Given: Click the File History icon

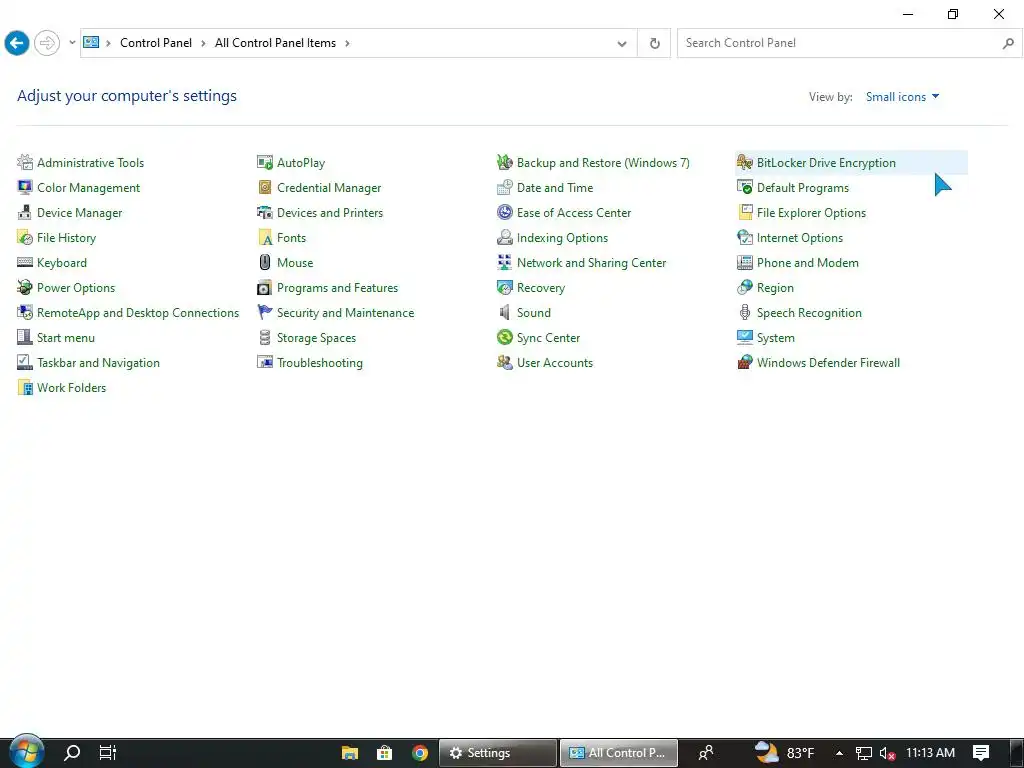Looking at the screenshot, I should pyautogui.click(x=25, y=237).
